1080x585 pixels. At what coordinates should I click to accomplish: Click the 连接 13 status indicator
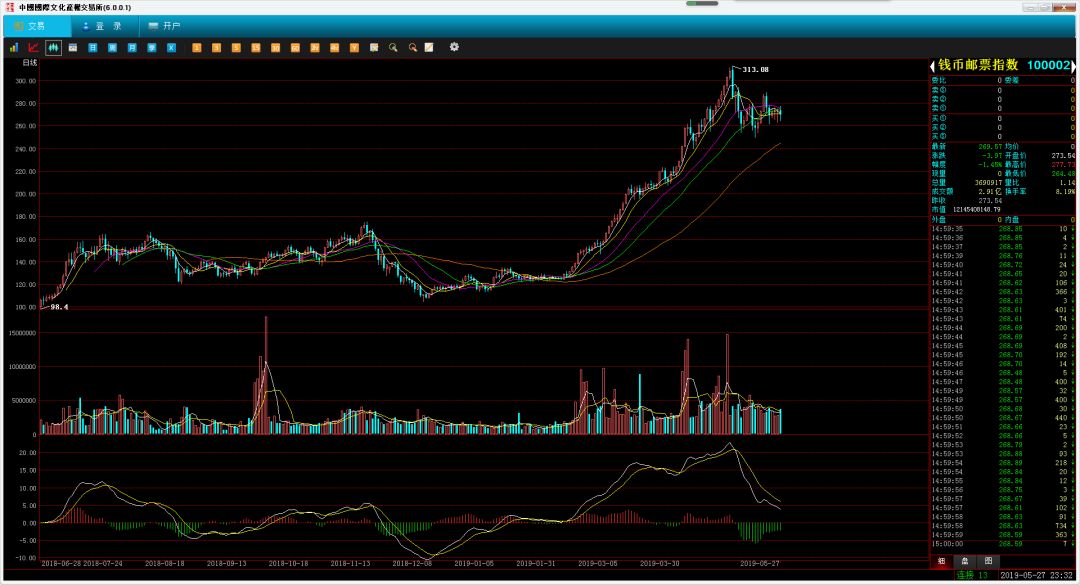pos(972,575)
